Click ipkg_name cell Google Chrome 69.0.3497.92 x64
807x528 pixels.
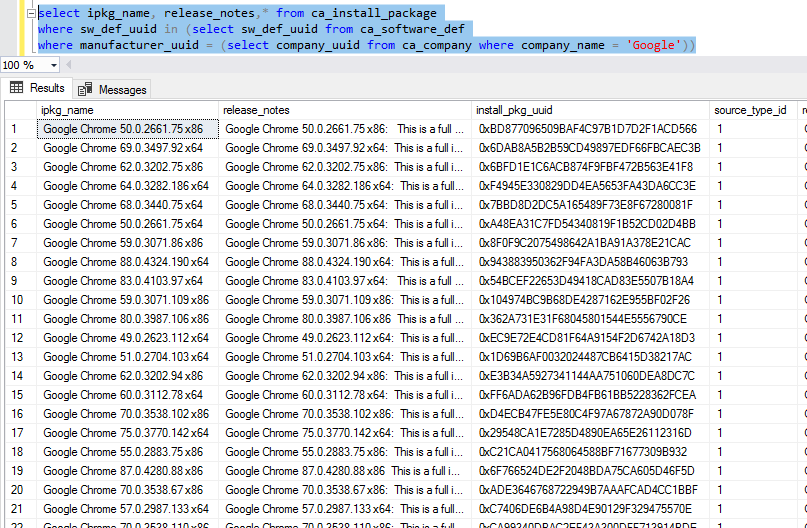click(128, 148)
